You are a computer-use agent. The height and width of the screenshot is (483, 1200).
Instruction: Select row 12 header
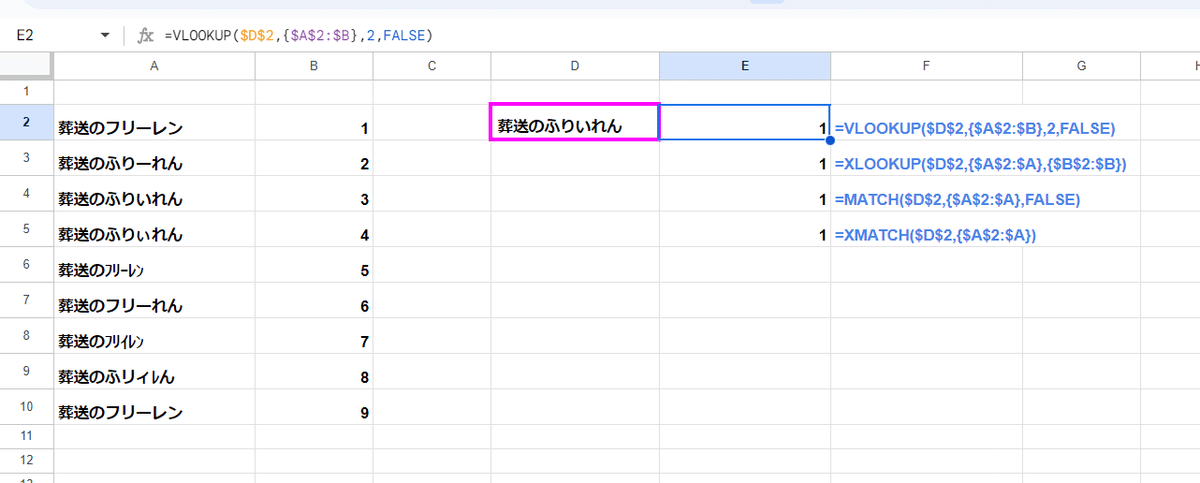point(27,460)
